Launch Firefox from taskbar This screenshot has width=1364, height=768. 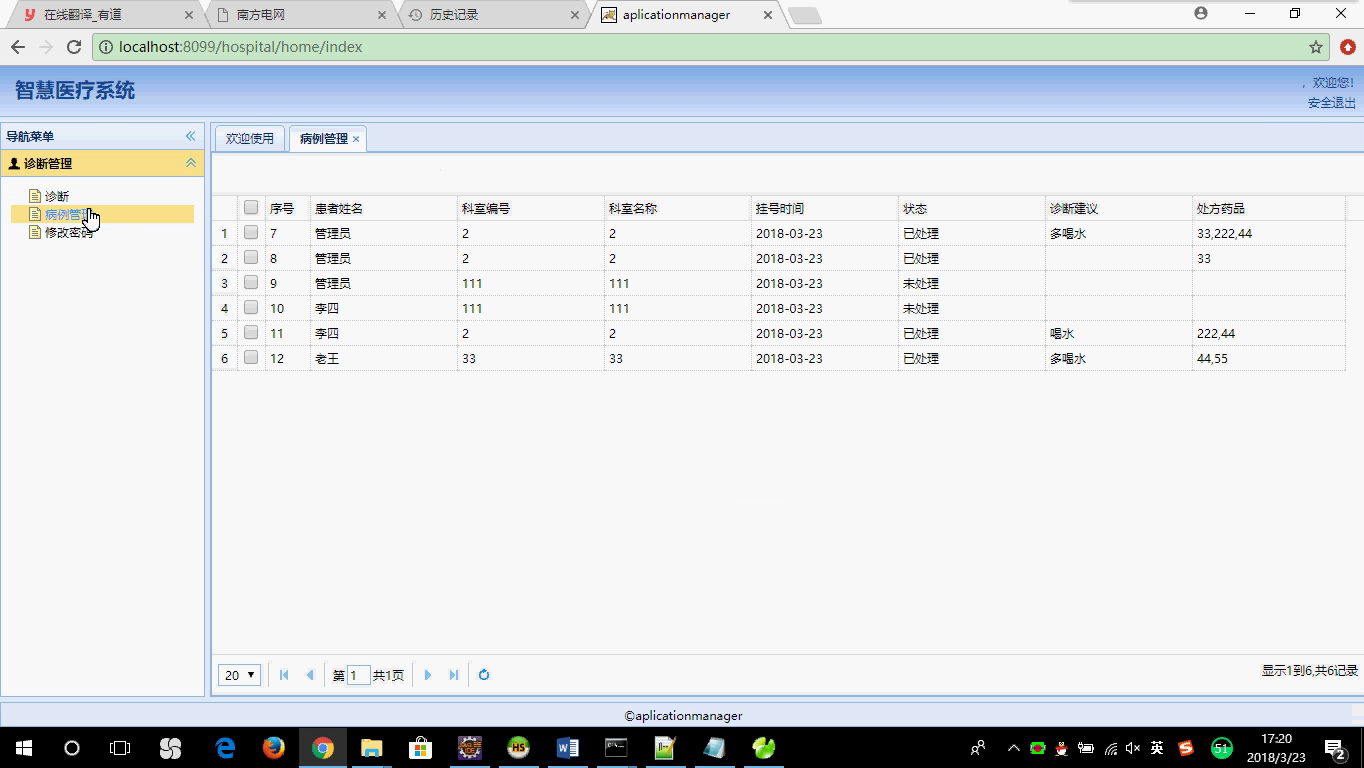click(273, 747)
